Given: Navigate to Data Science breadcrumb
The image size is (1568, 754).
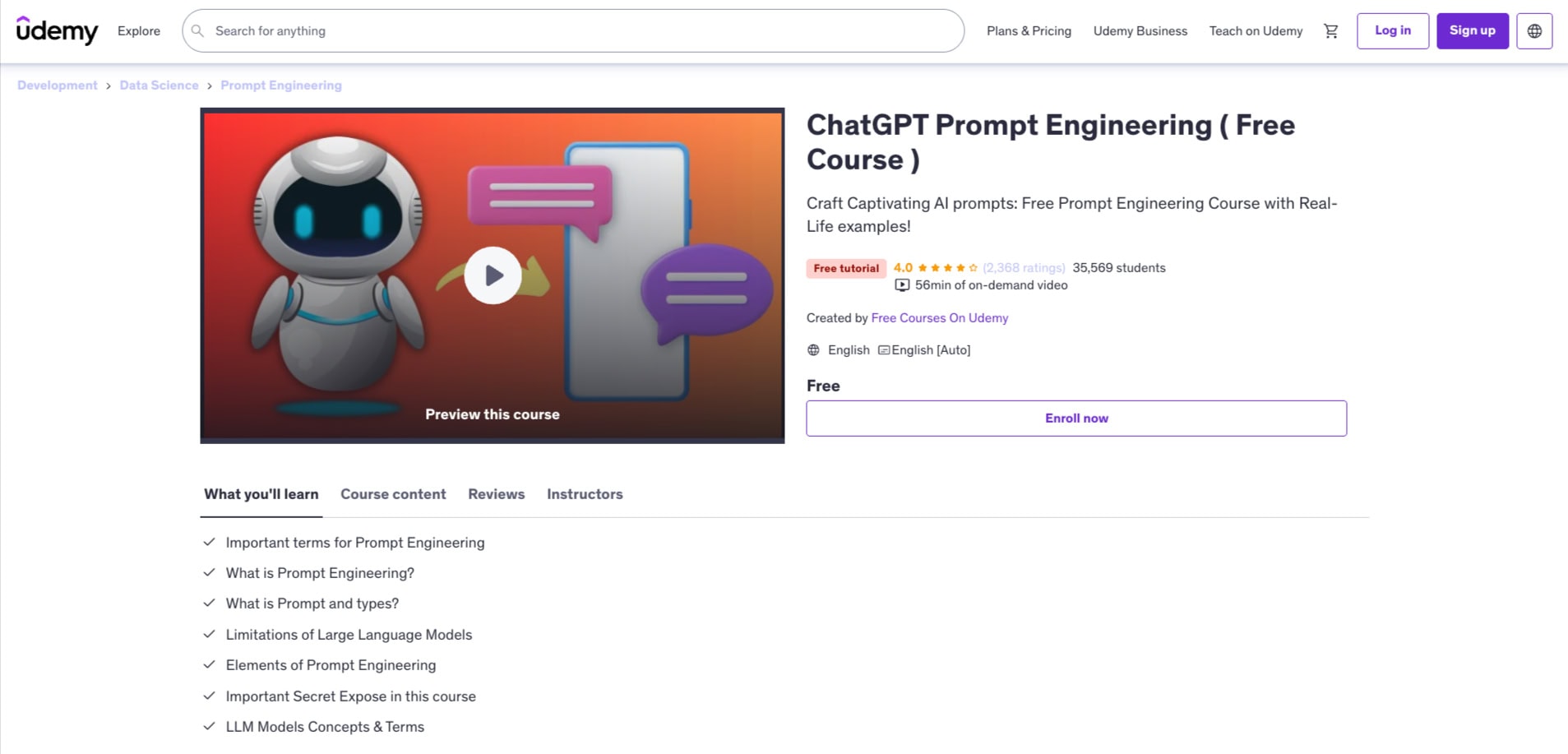Looking at the screenshot, I should (x=159, y=86).
